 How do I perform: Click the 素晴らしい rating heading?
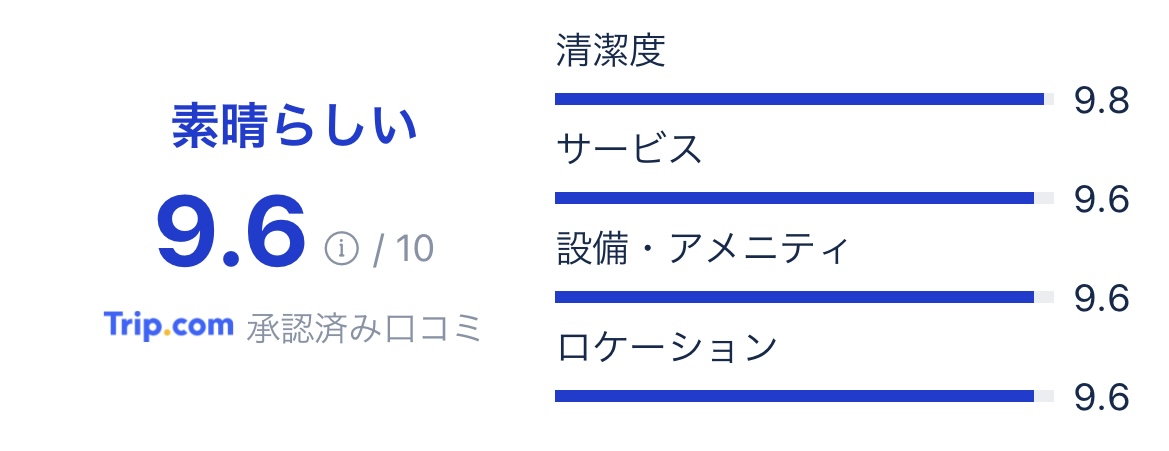[x=294, y=126]
